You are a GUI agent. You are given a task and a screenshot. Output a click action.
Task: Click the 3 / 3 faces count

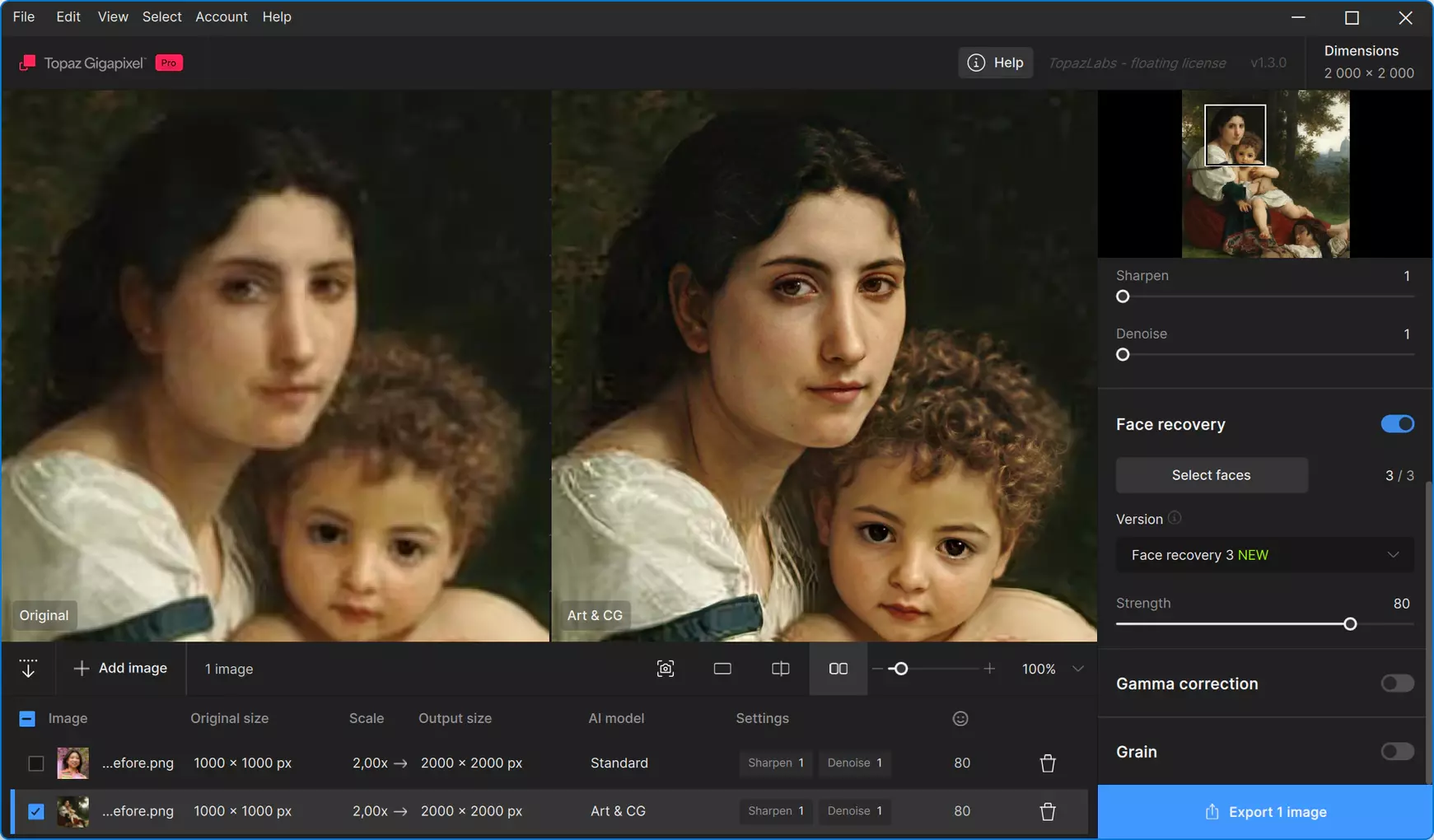[x=1399, y=476]
